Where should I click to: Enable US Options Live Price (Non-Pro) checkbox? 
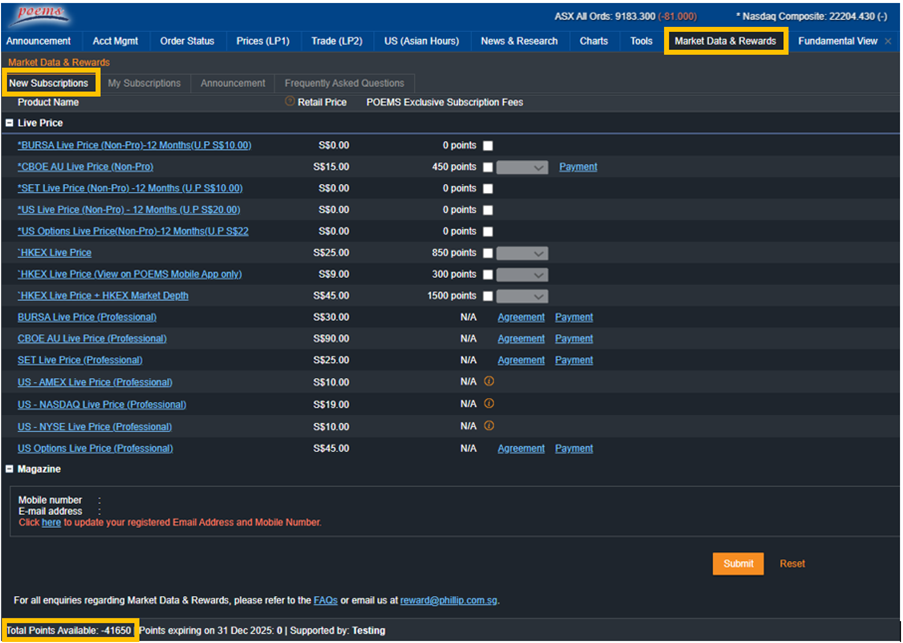pyautogui.click(x=488, y=232)
